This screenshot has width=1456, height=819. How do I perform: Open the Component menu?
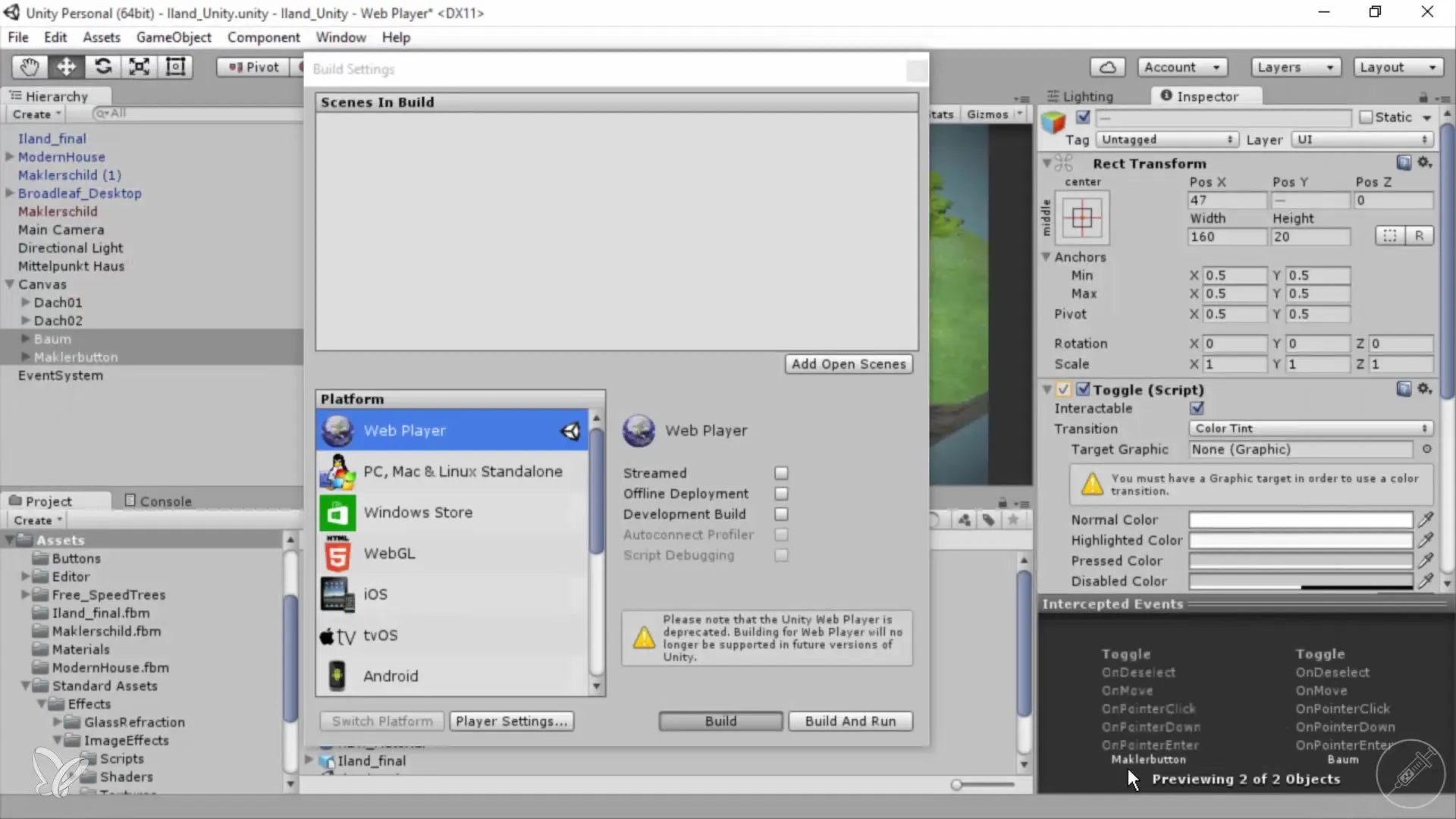(x=263, y=37)
